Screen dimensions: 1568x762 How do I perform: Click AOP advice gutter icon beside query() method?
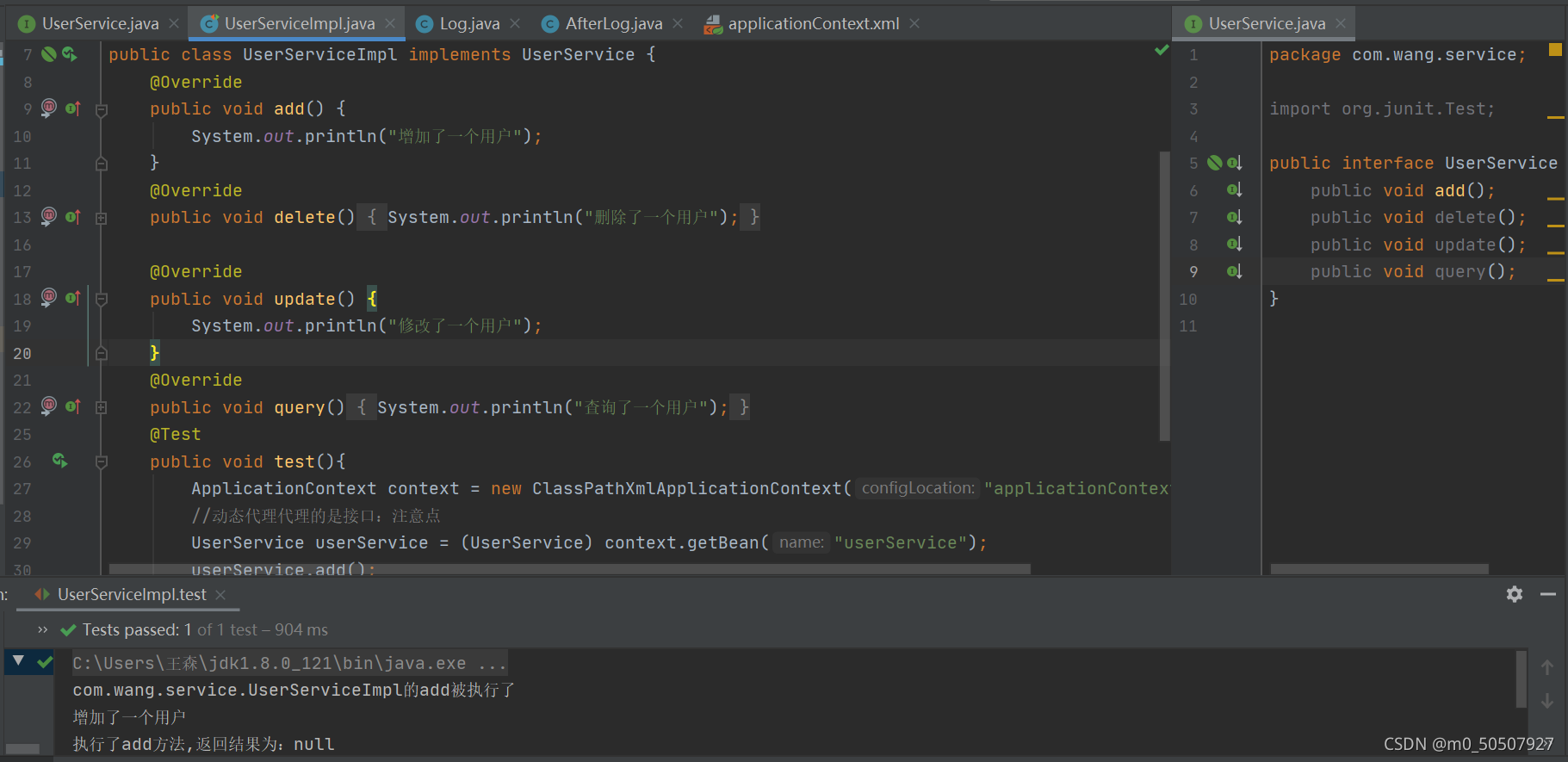click(x=49, y=406)
